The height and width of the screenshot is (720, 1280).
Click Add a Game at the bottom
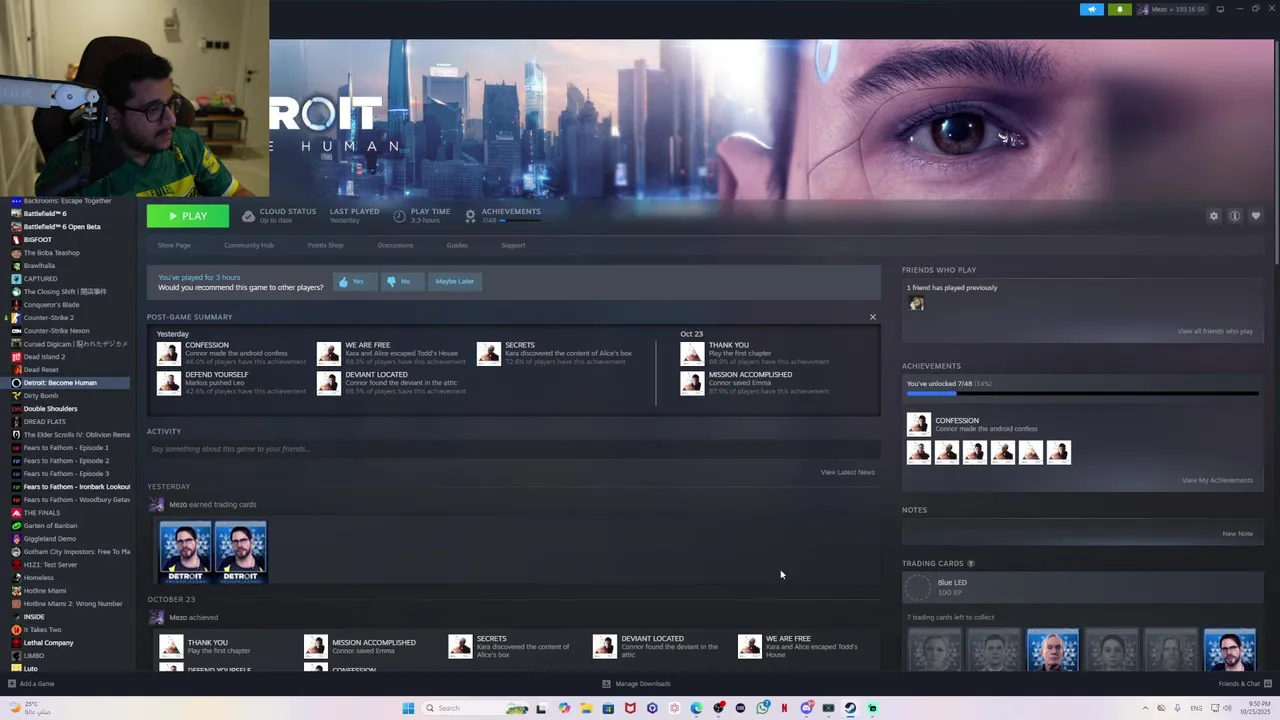pyautogui.click(x=31, y=684)
